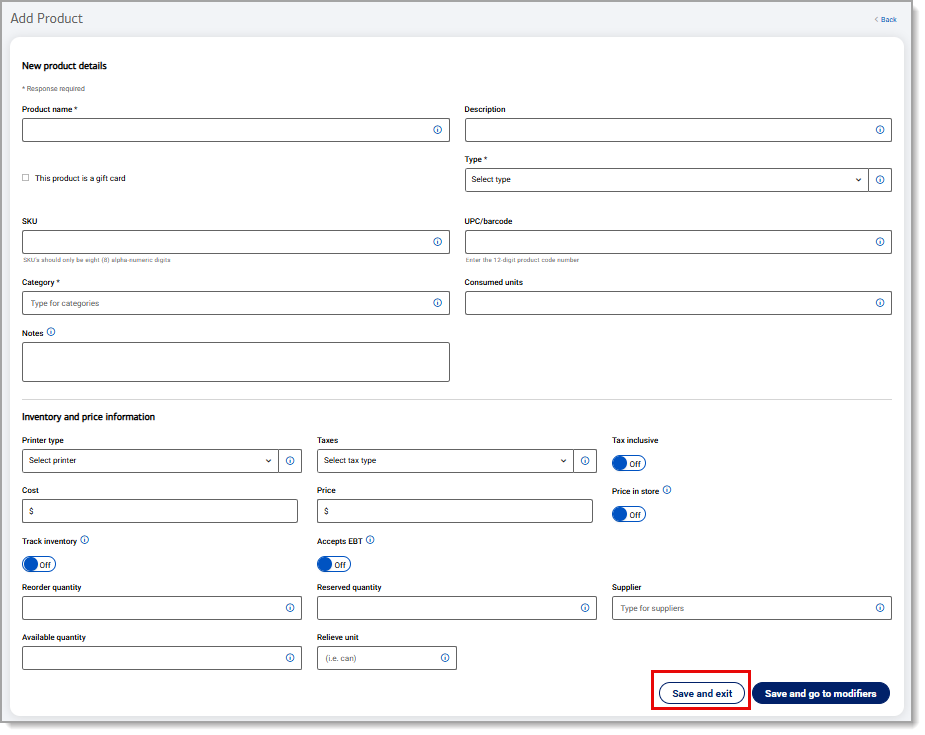Viewport: 925px width, 735px height.
Task: Click the info icon next to Price in store
Action: [x=667, y=490]
